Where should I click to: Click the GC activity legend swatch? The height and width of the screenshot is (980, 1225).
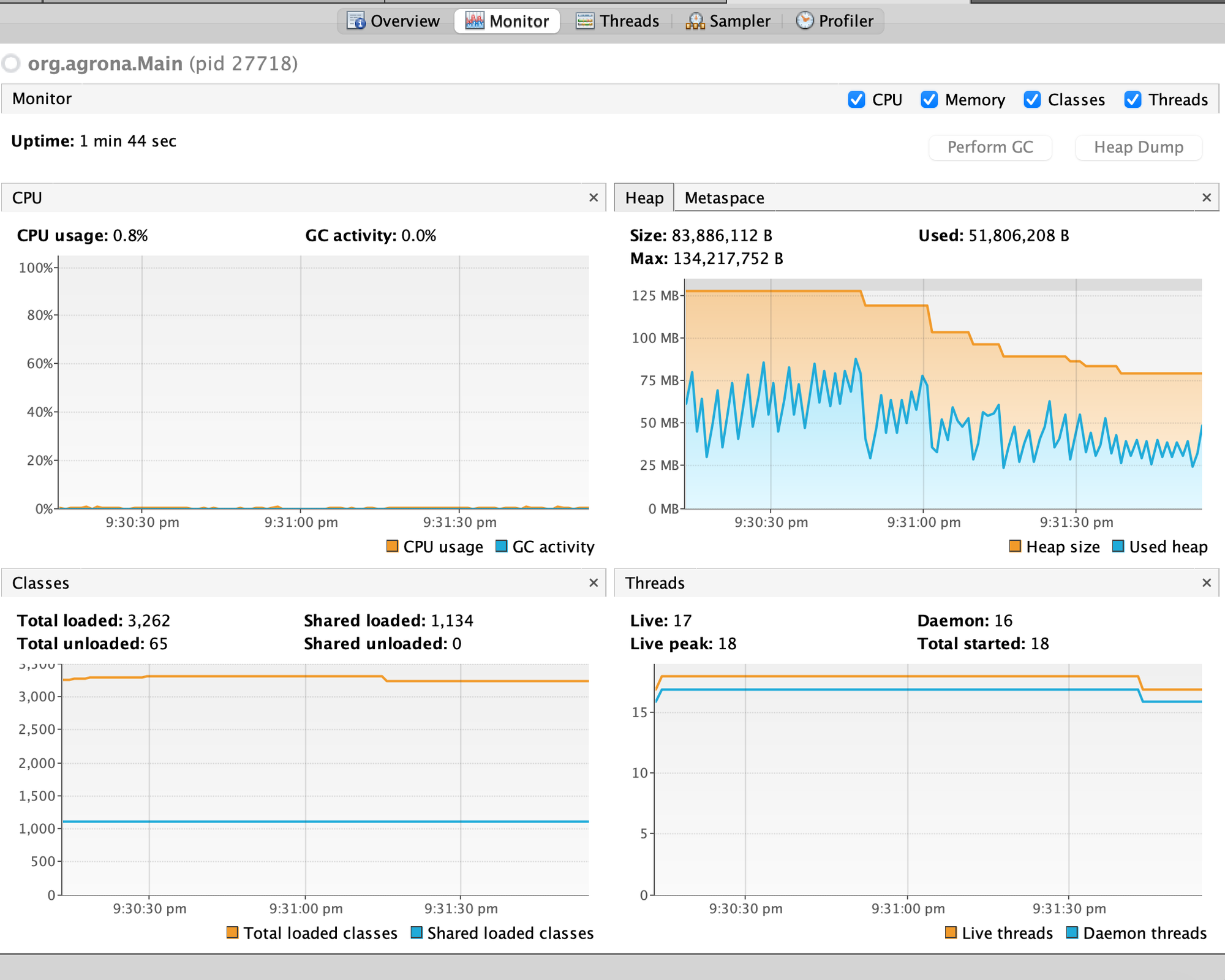502,546
